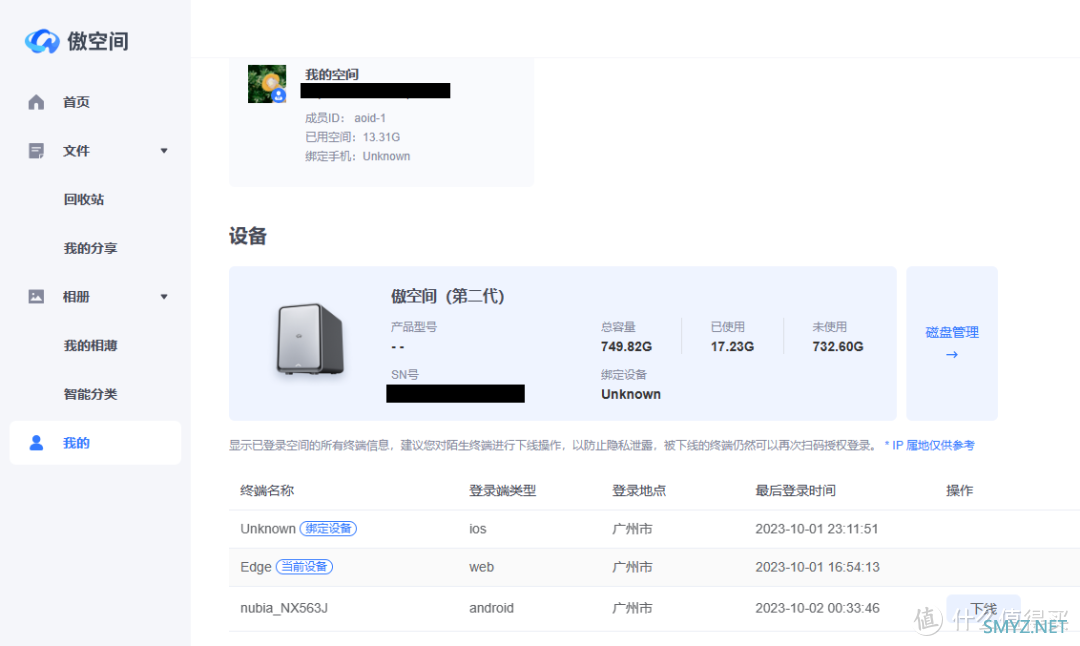Click the * IP 属地仅供参考 note
1080x646 pixels.
click(929, 446)
